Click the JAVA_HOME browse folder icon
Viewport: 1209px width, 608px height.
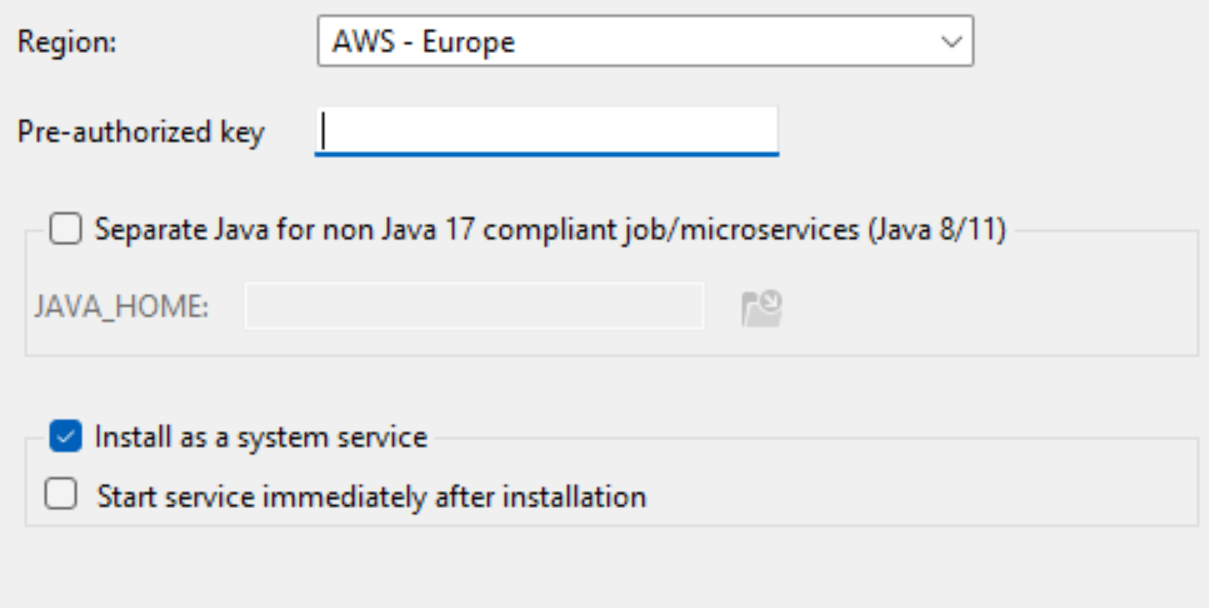pyautogui.click(x=761, y=308)
